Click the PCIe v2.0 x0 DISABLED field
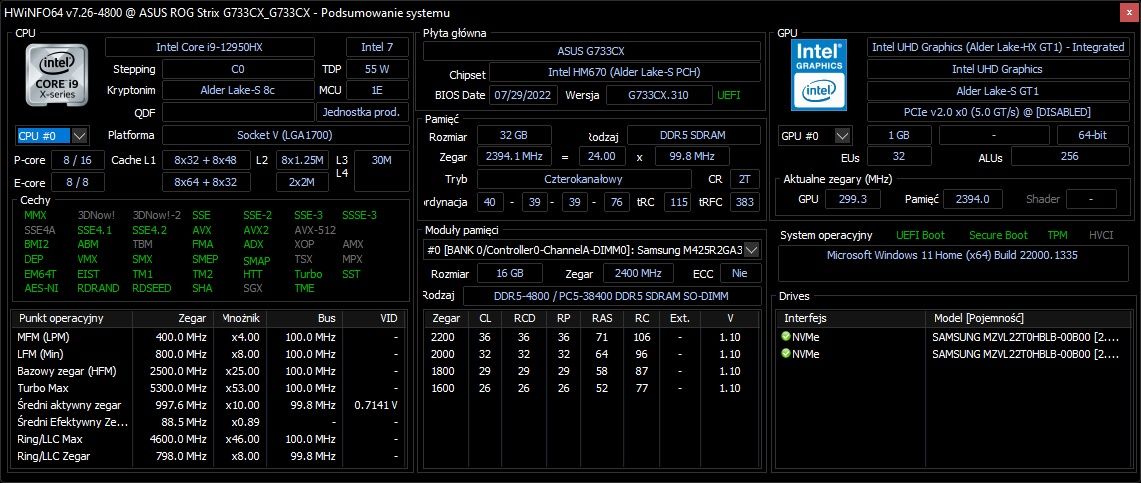Image resolution: width=1141 pixels, height=483 pixels. (x=998, y=113)
